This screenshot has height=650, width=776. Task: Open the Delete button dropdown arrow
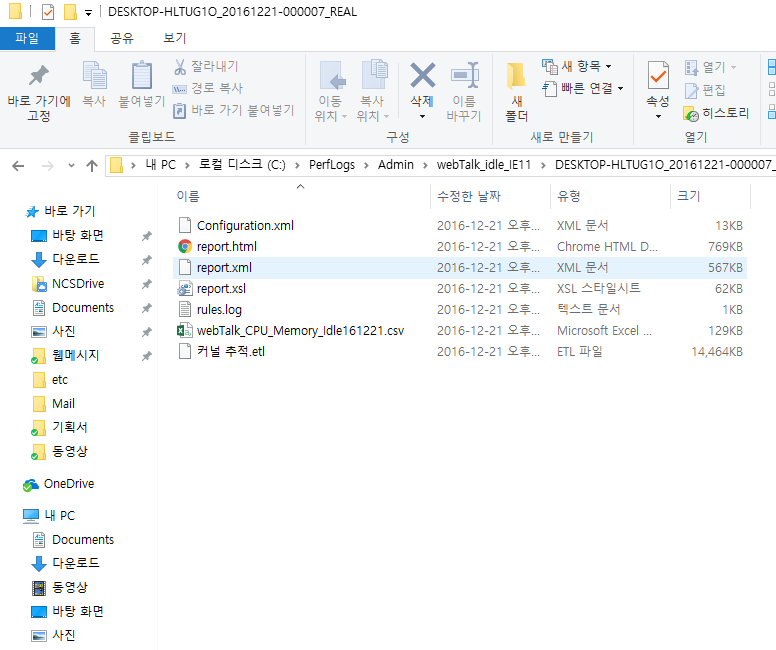pos(422,116)
